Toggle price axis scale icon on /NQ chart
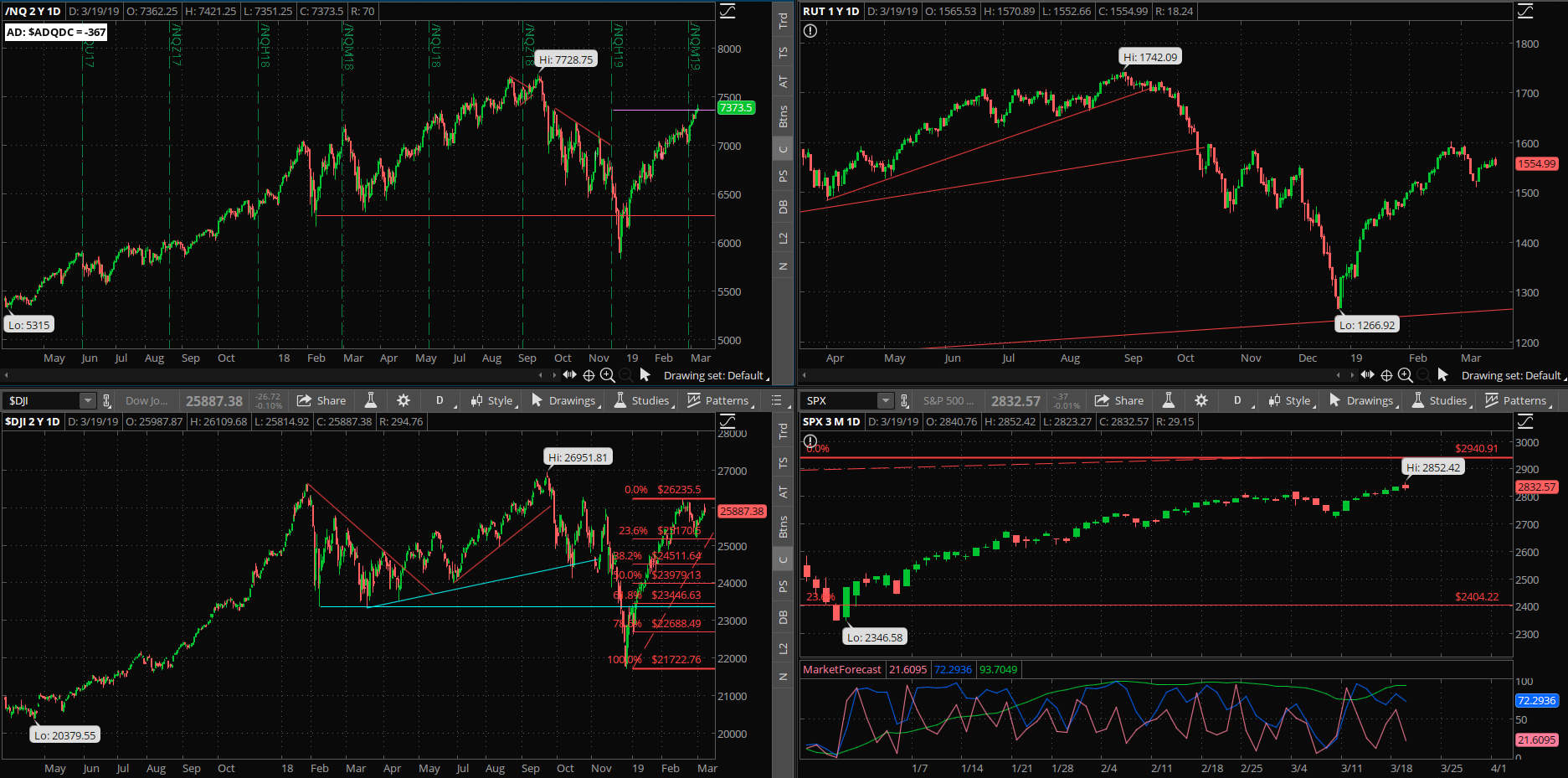Screen dimensions: 1568x778 pyautogui.click(x=727, y=11)
